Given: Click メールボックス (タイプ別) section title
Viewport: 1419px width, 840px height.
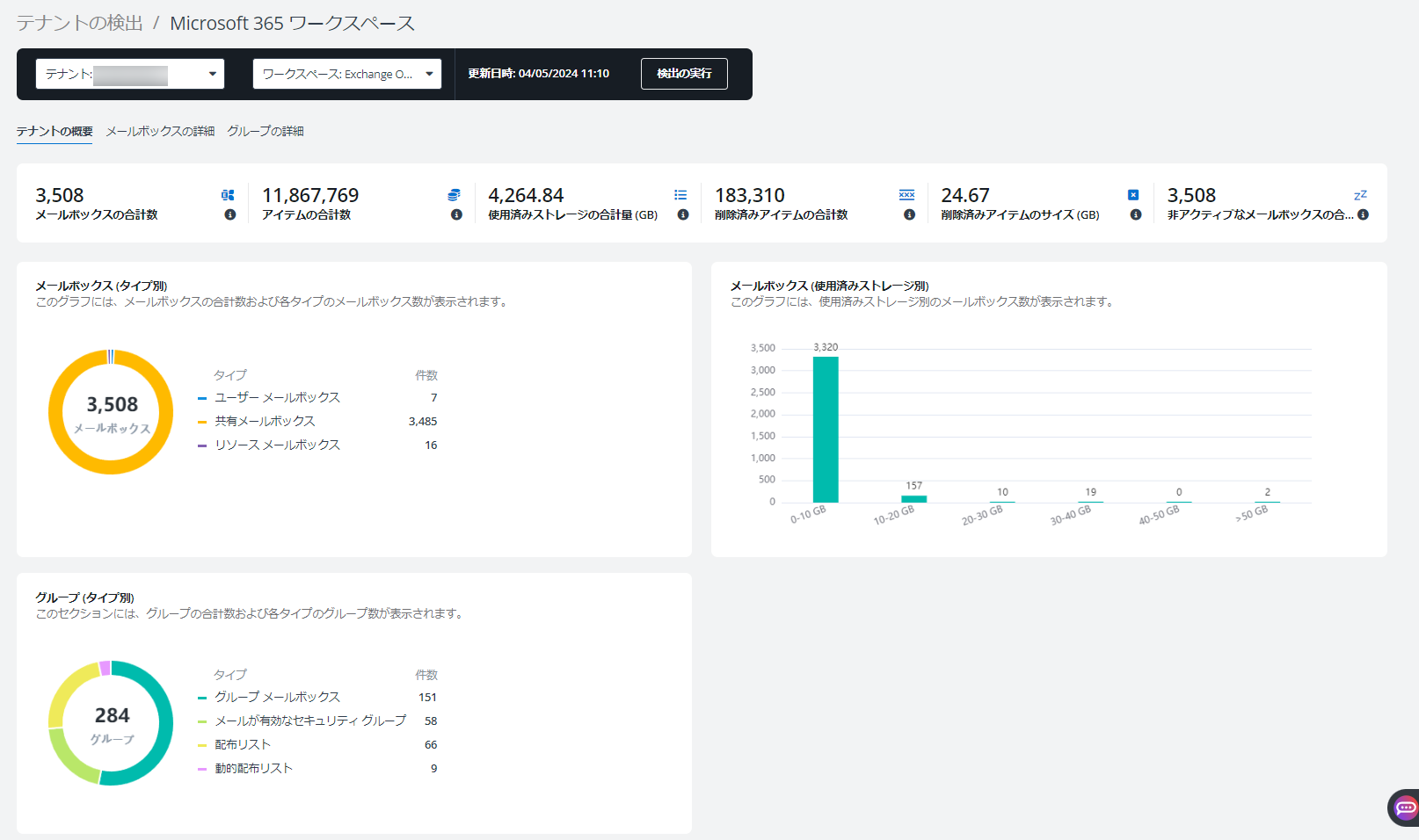Looking at the screenshot, I should click(x=101, y=286).
